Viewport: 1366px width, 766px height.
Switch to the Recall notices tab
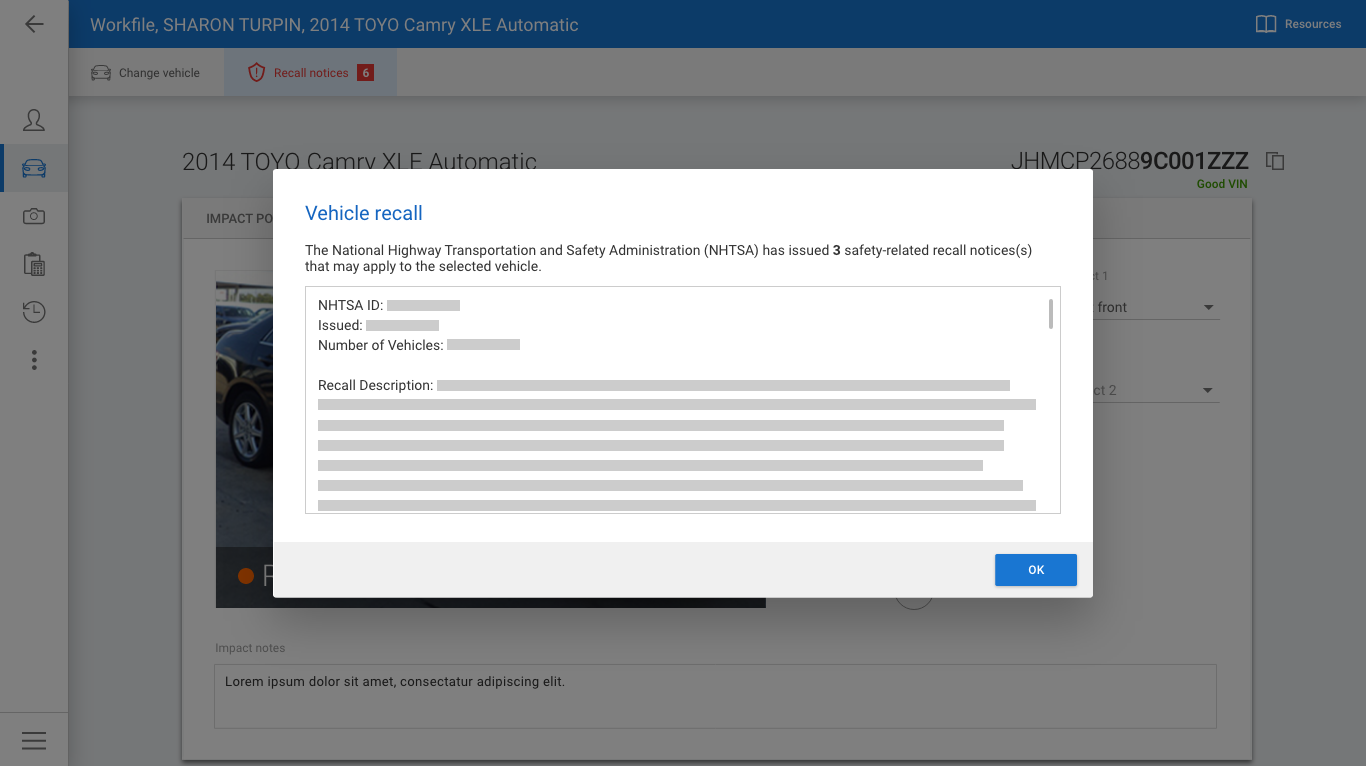click(x=311, y=73)
